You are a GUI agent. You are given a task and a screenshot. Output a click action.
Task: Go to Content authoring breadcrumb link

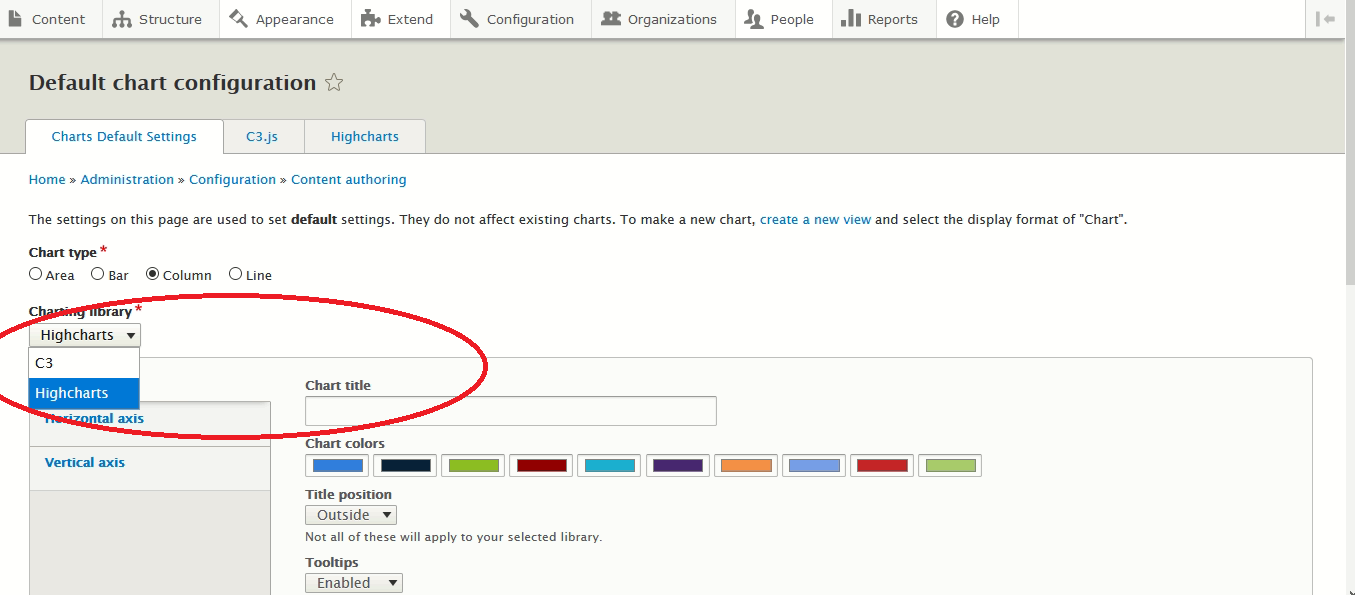[348, 180]
